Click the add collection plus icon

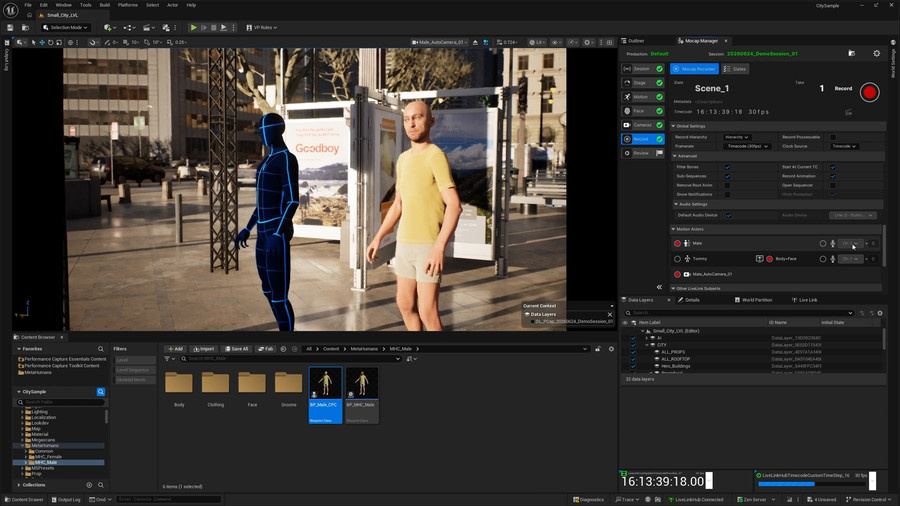[89, 485]
